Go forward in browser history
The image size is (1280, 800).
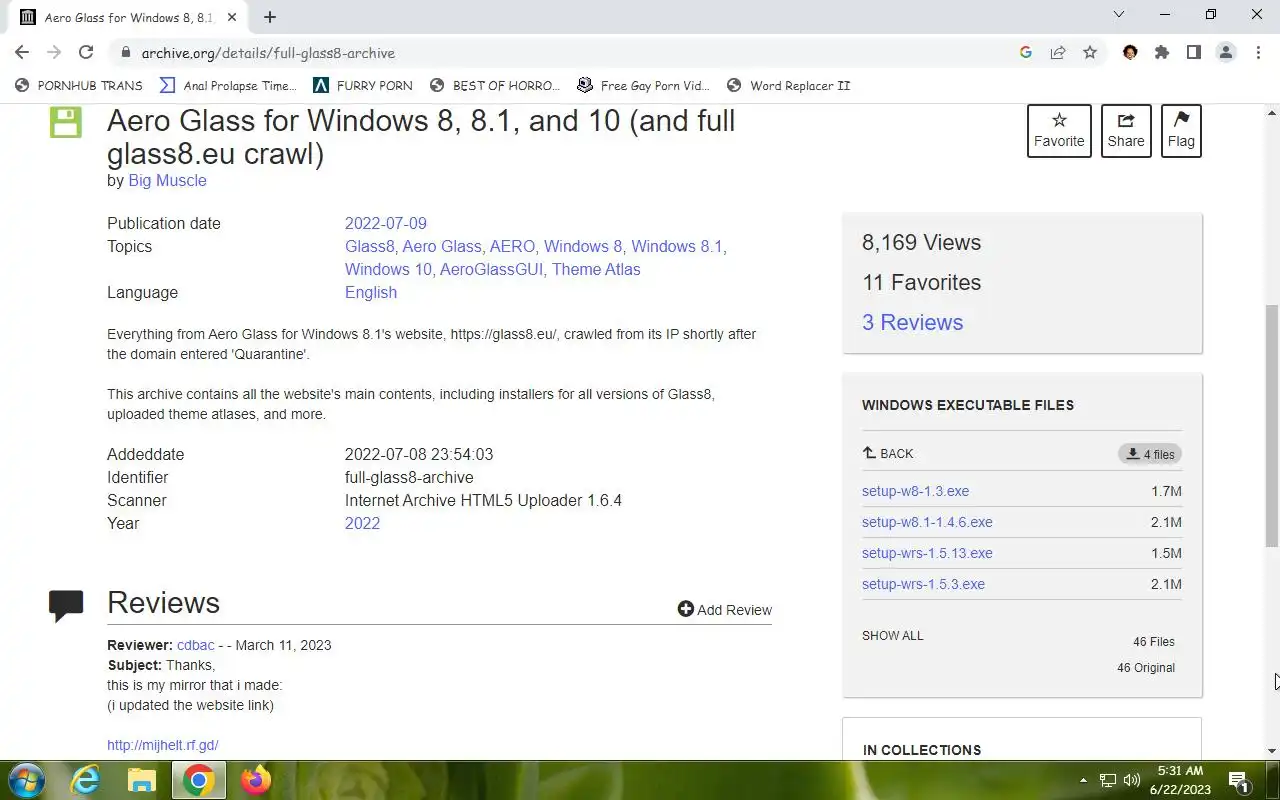point(54,53)
